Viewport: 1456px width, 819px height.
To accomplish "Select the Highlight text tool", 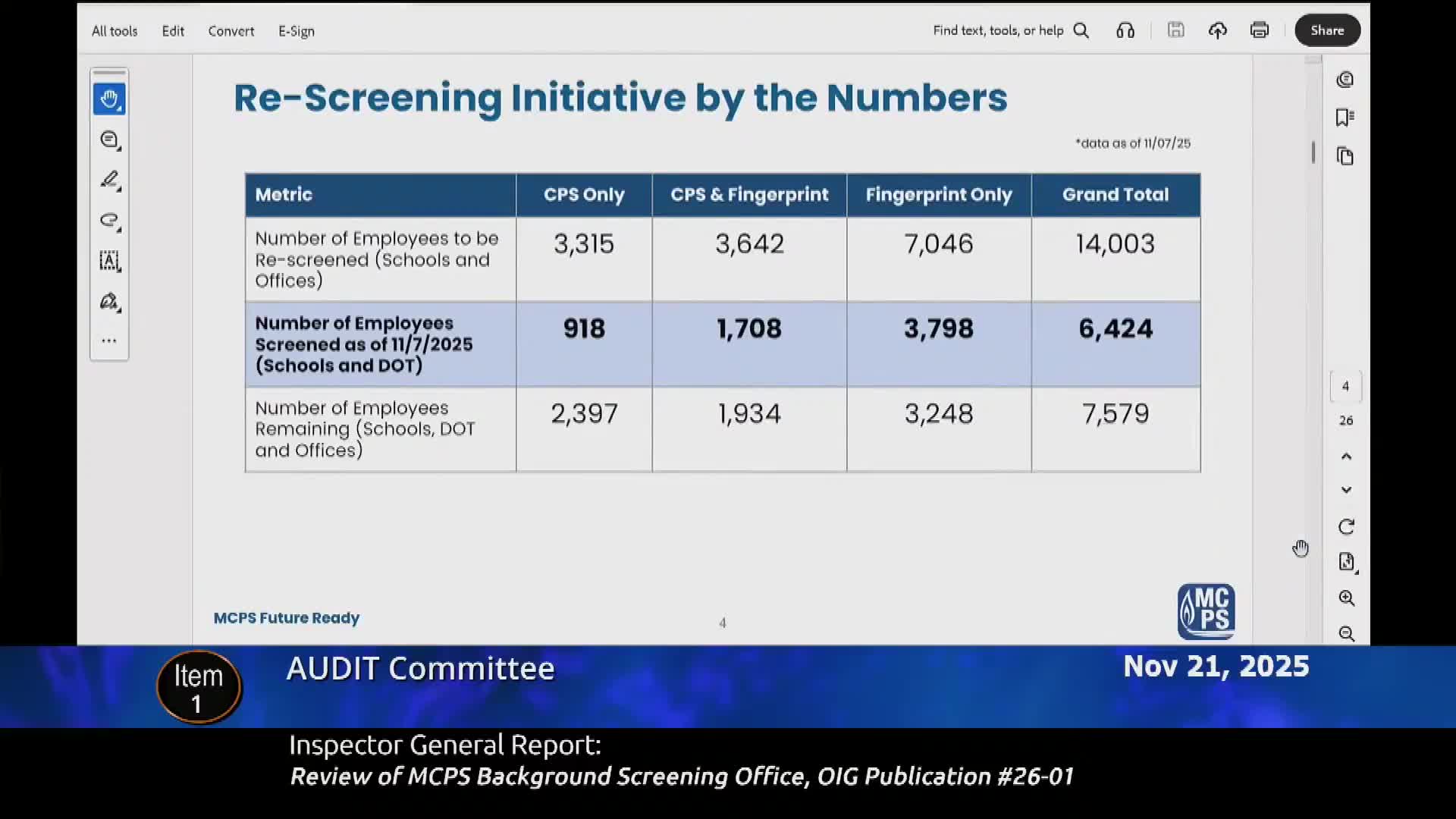I will [x=110, y=180].
